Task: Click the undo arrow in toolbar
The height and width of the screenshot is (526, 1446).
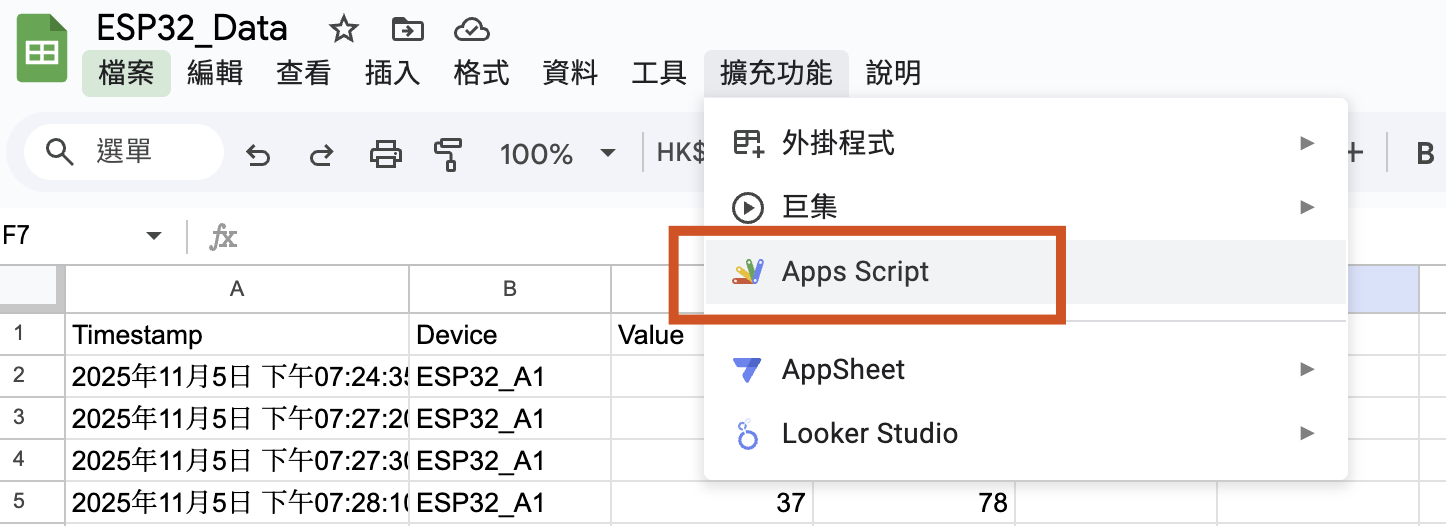Action: (x=259, y=154)
